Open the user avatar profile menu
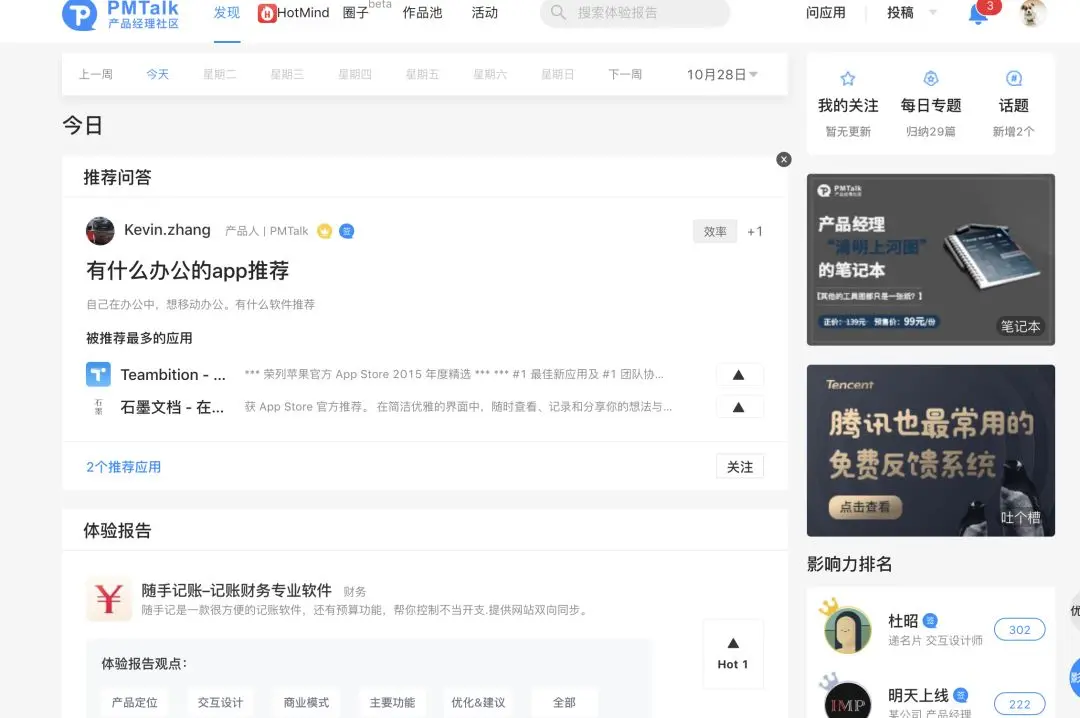Image resolution: width=1080 pixels, height=718 pixels. click(x=1032, y=13)
